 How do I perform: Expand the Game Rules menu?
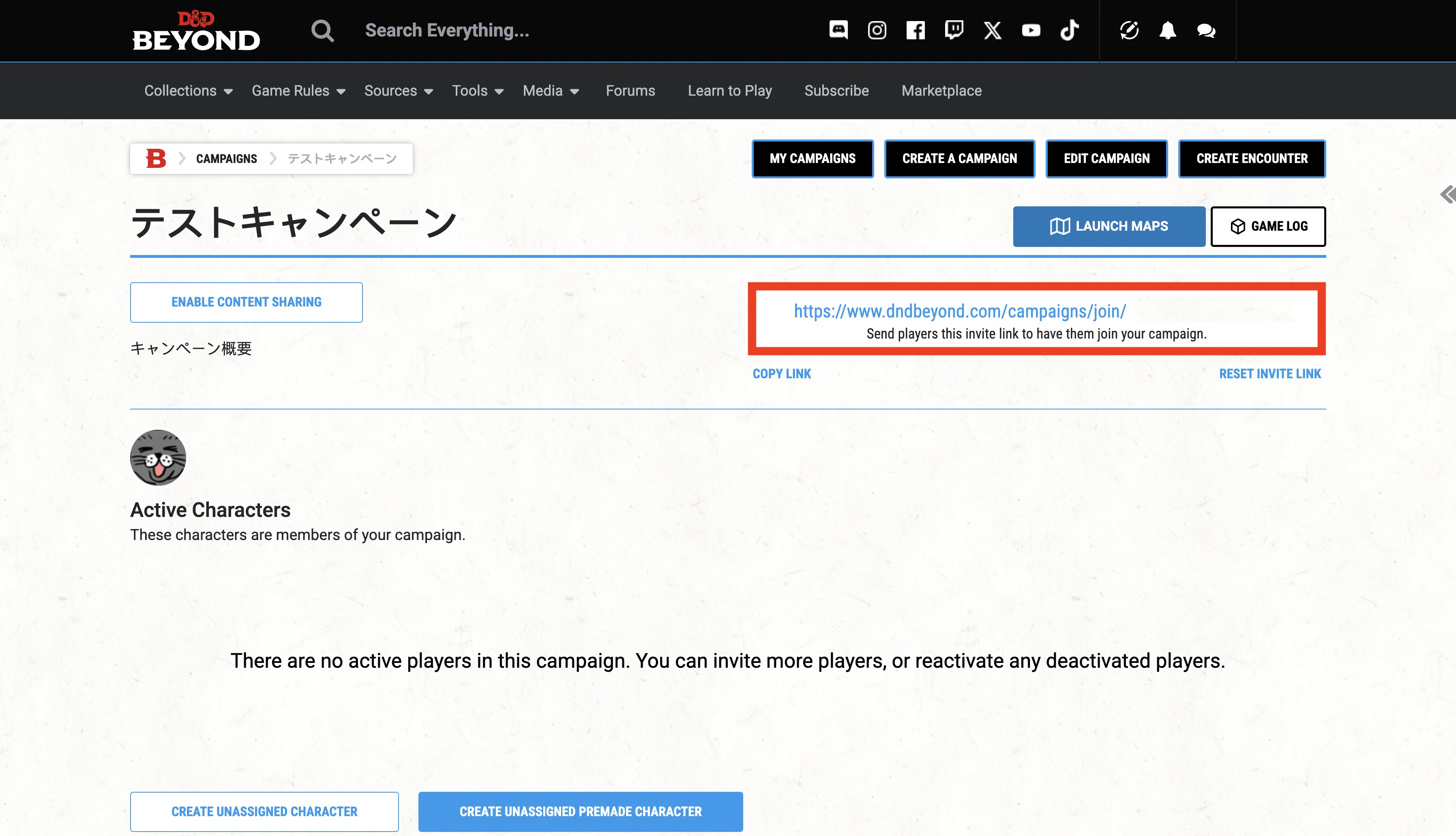[298, 91]
